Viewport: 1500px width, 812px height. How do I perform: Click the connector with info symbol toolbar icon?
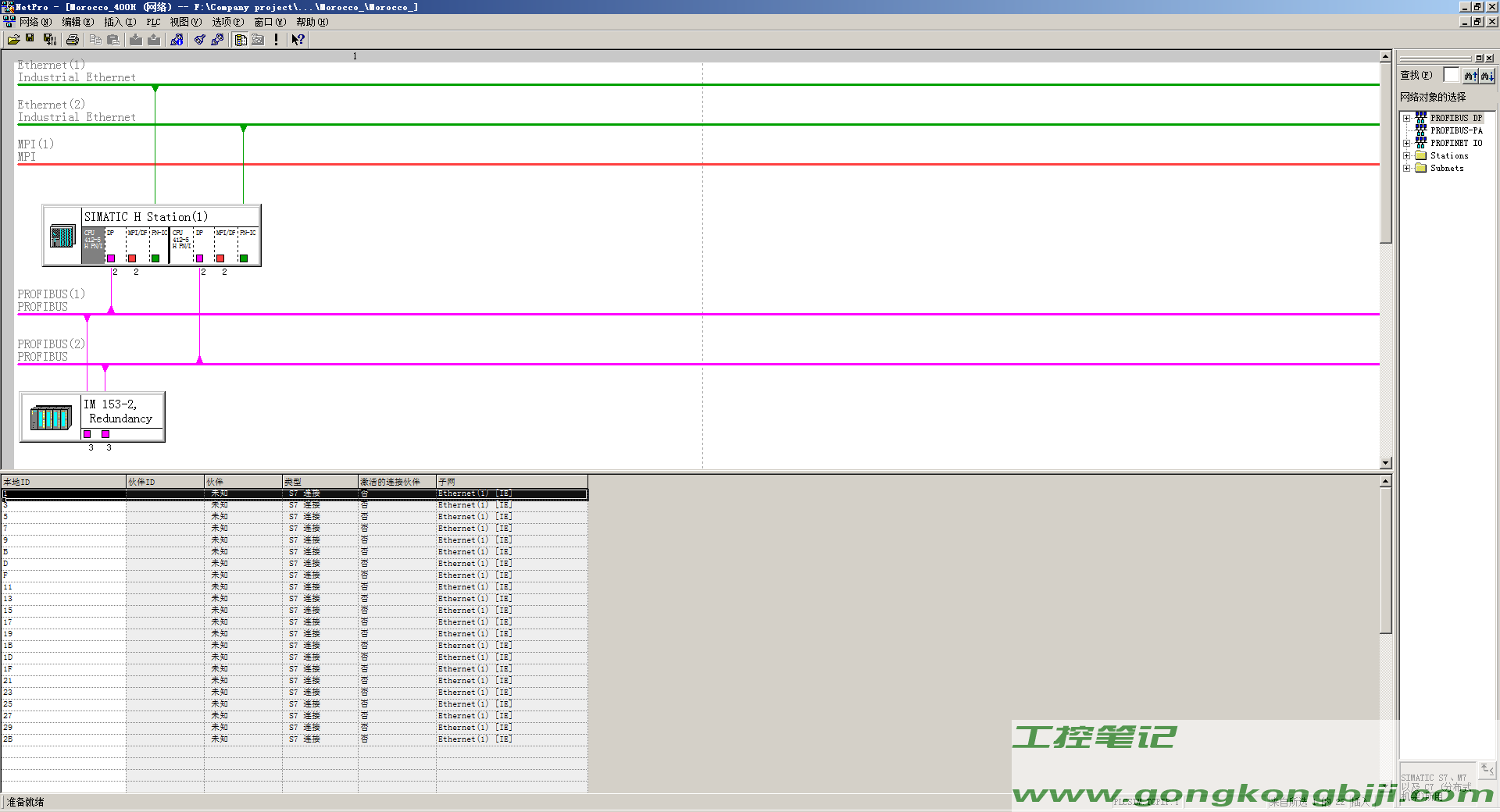[x=177, y=40]
